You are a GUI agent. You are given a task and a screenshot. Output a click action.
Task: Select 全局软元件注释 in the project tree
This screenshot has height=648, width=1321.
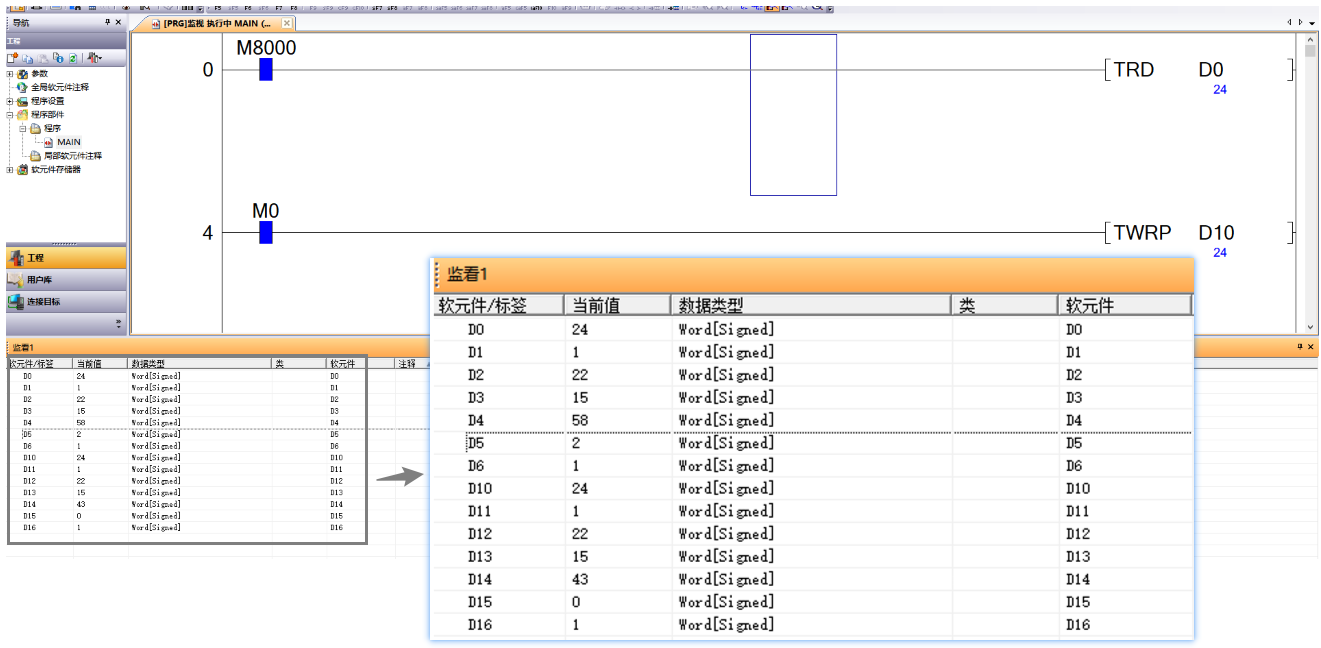click(x=59, y=87)
